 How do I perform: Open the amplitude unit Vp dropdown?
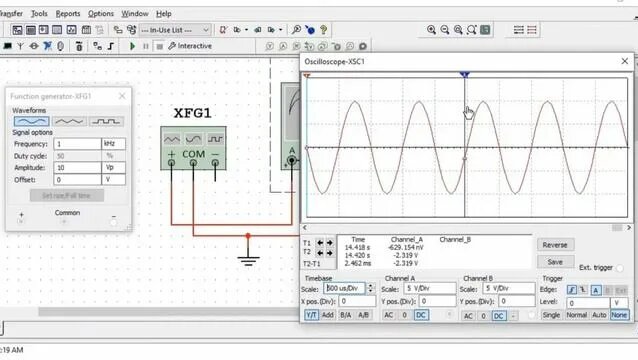tap(114, 167)
